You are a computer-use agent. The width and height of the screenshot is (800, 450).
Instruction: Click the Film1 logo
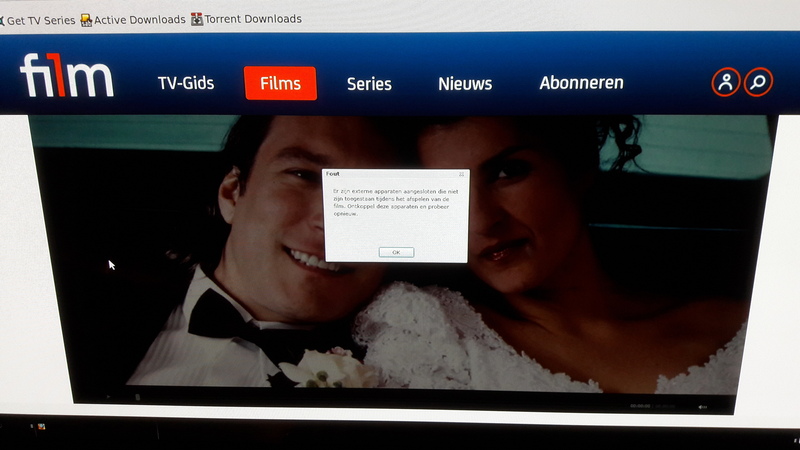(66, 78)
